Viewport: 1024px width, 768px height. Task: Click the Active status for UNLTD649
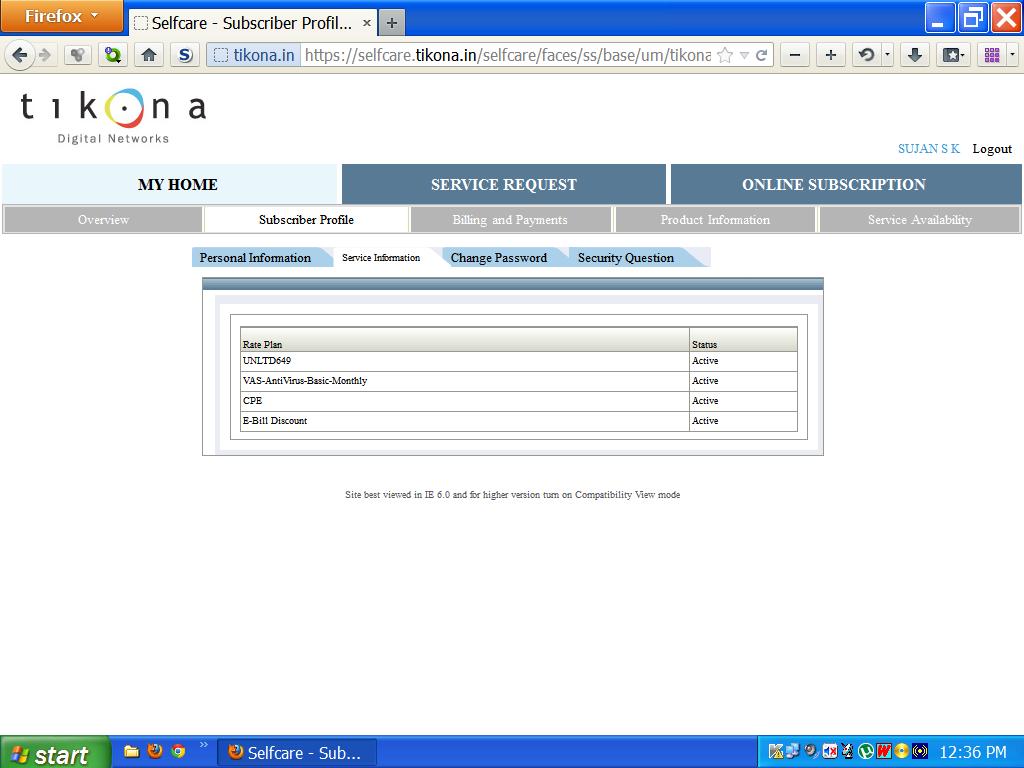pos(743,361)
